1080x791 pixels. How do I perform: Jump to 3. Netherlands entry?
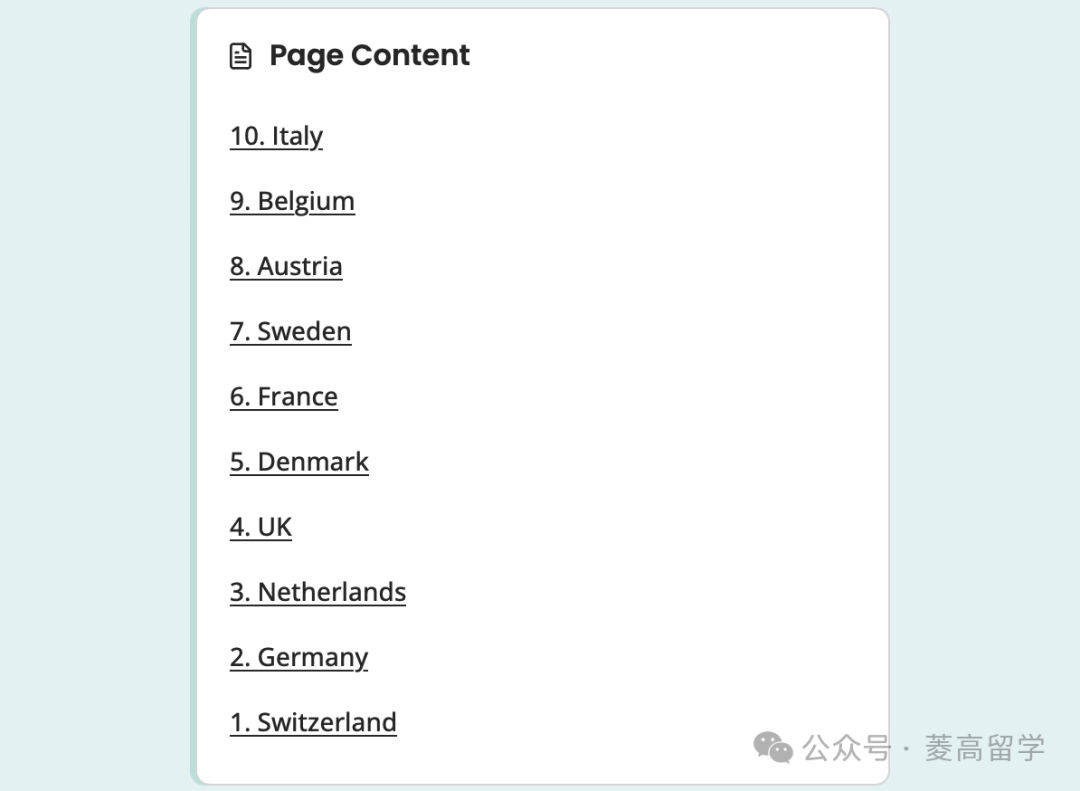click(x=318, y=592)
